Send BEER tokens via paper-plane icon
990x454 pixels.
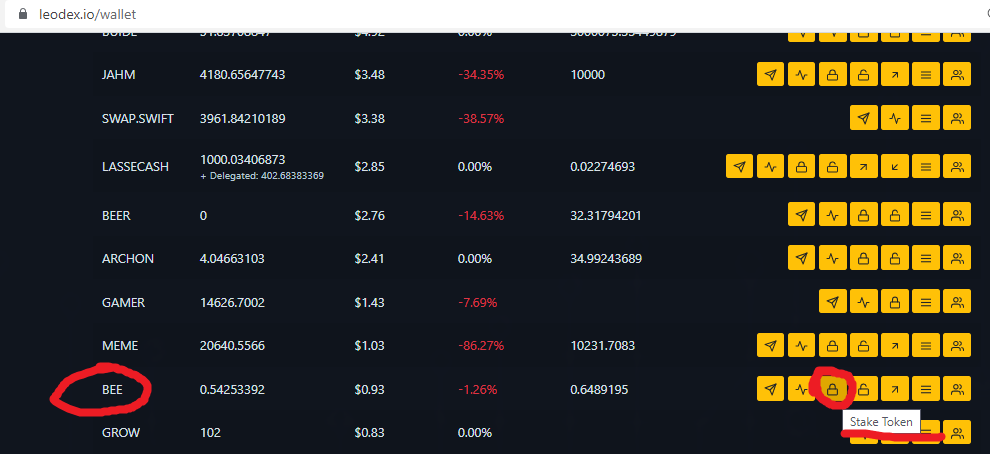(x=801, y=215)
